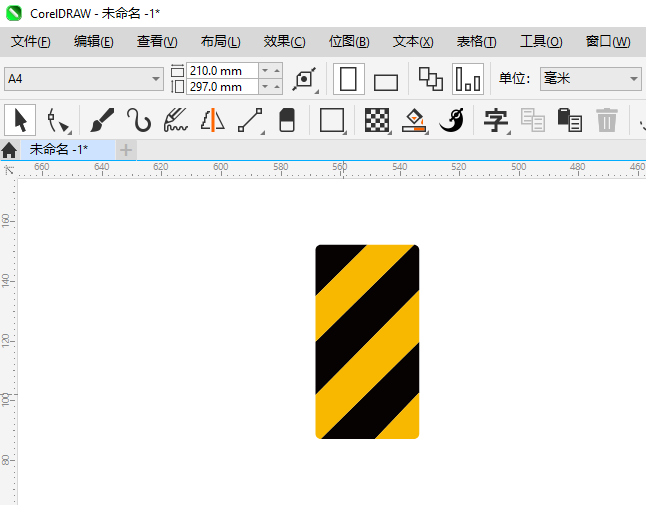Select the Shape node edit tool
Image resolution: width=646 pixels, height=505 pixels.
[x=58, y=121]
